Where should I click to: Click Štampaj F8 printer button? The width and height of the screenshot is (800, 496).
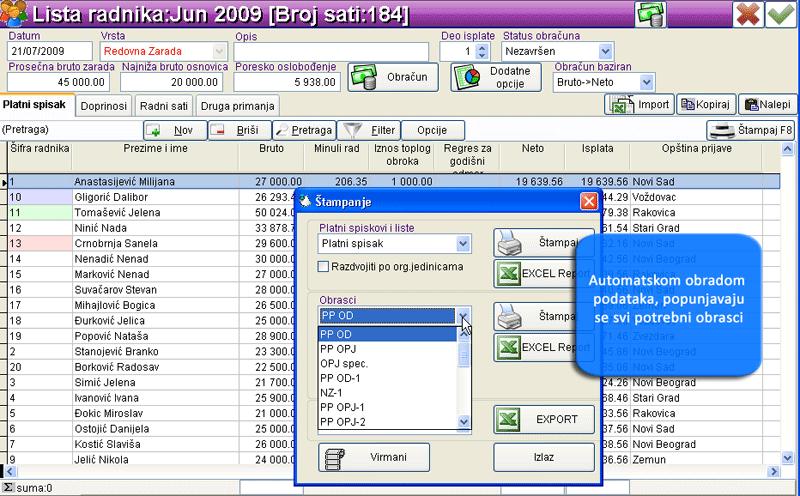[x=750, y=130]
